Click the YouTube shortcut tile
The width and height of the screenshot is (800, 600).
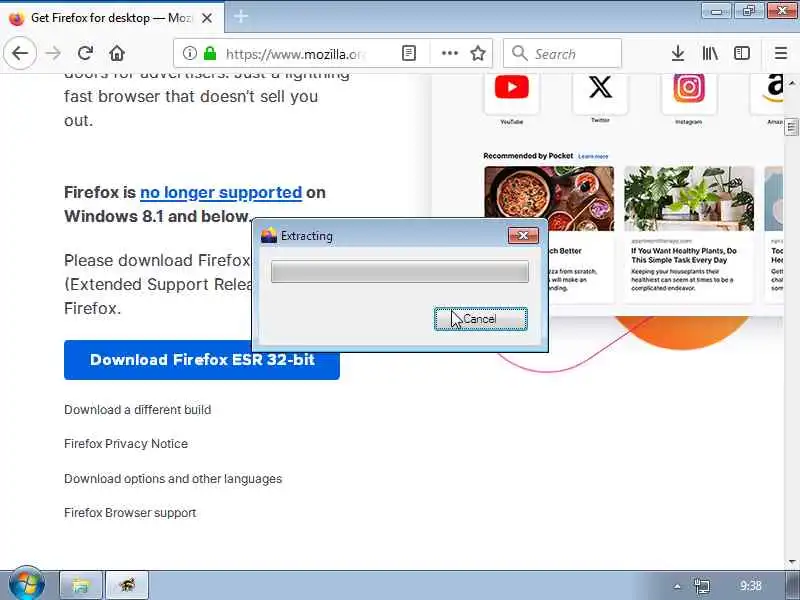pyautogui.click(x=511, y=93)
